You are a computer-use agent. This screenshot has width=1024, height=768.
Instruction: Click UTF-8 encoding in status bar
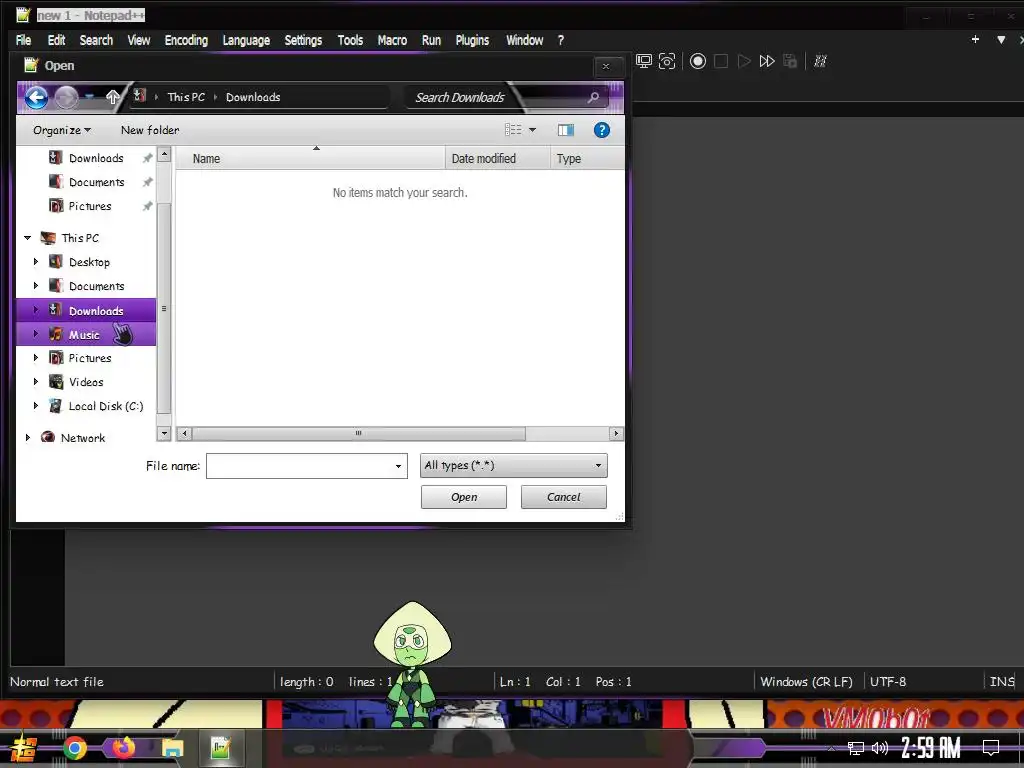(x=888, y=682)
